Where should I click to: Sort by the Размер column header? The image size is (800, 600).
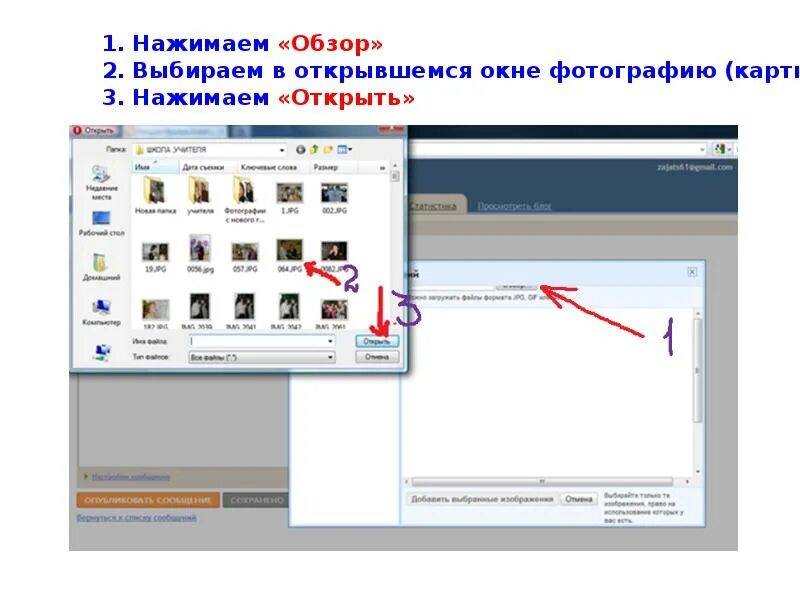334,167
